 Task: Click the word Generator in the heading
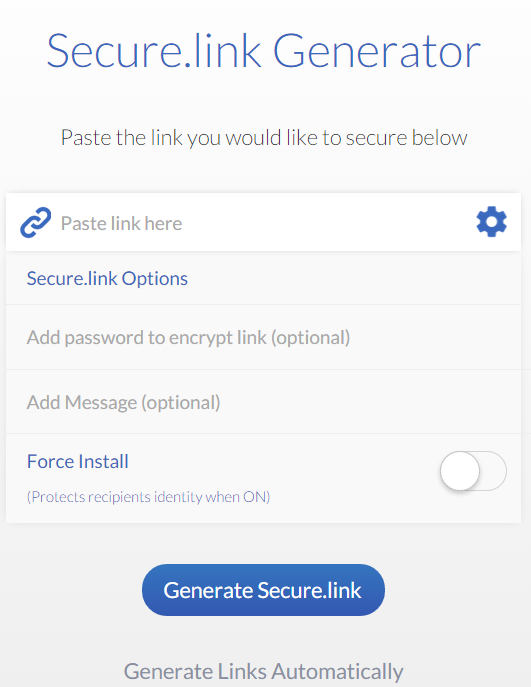click(x=377, y=52)
